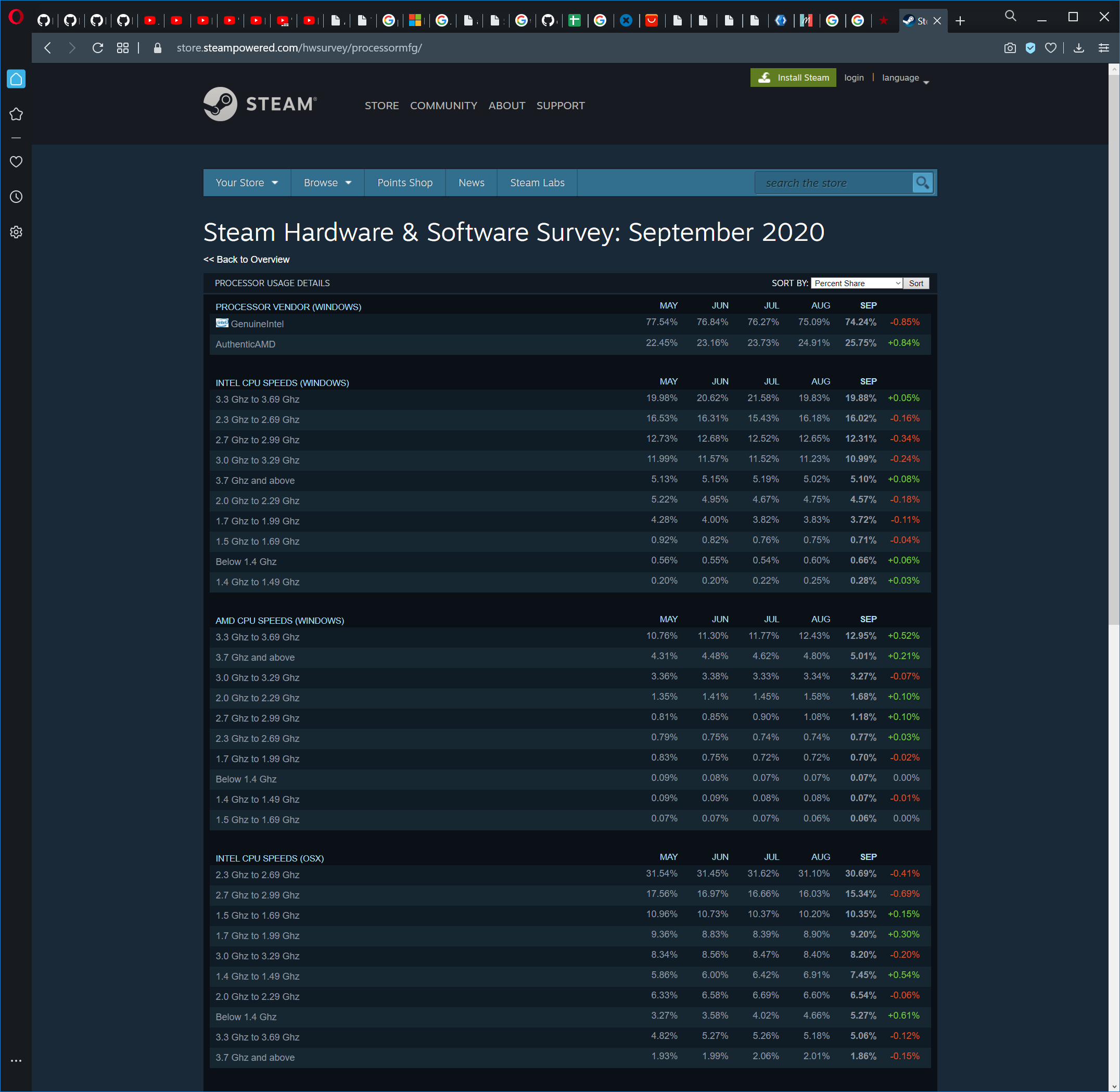Open the language dropdown
The width and height of the screenshot is (1120, 1092).
point(905,78)
